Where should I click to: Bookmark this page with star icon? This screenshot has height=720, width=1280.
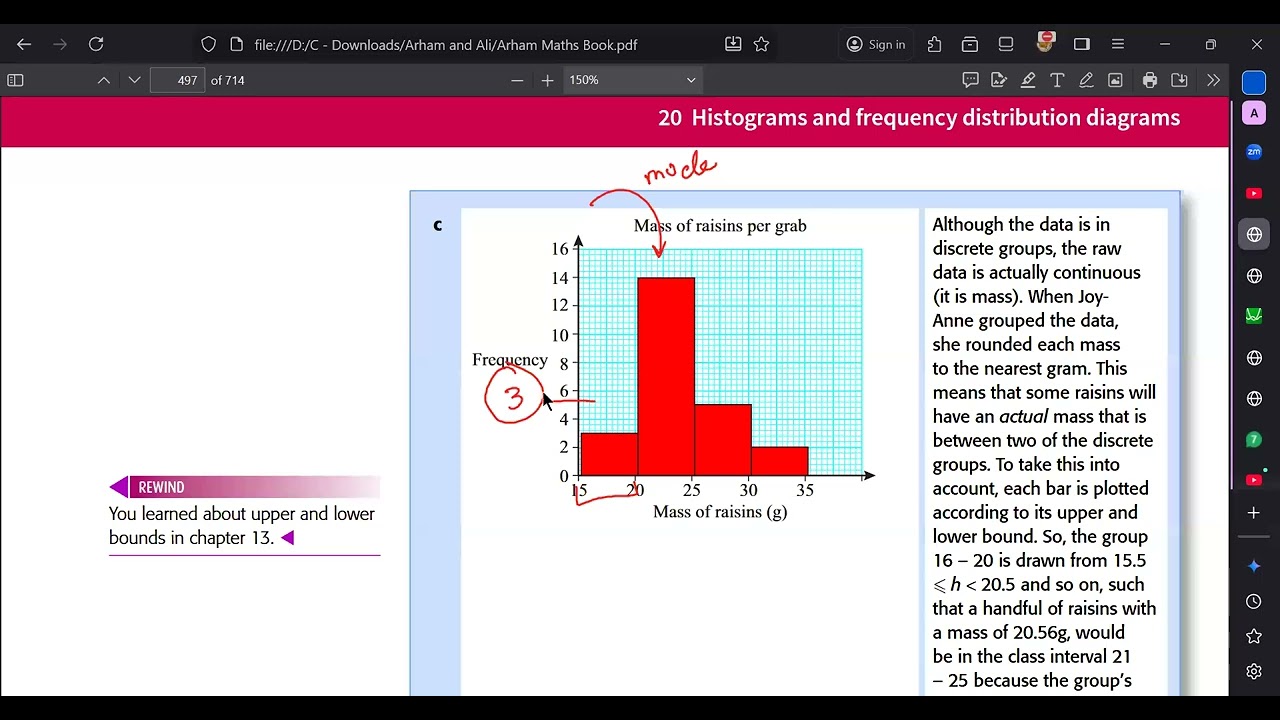(761, 44)
